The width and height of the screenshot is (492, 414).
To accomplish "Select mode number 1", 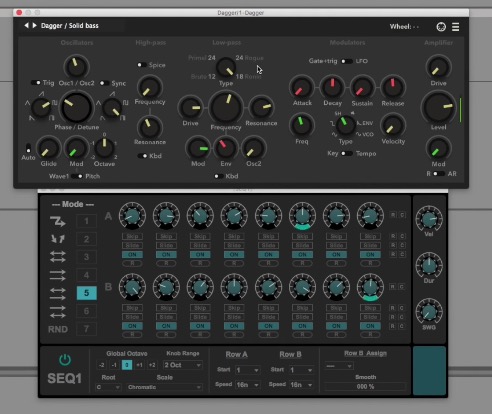I will pos(86,221).
